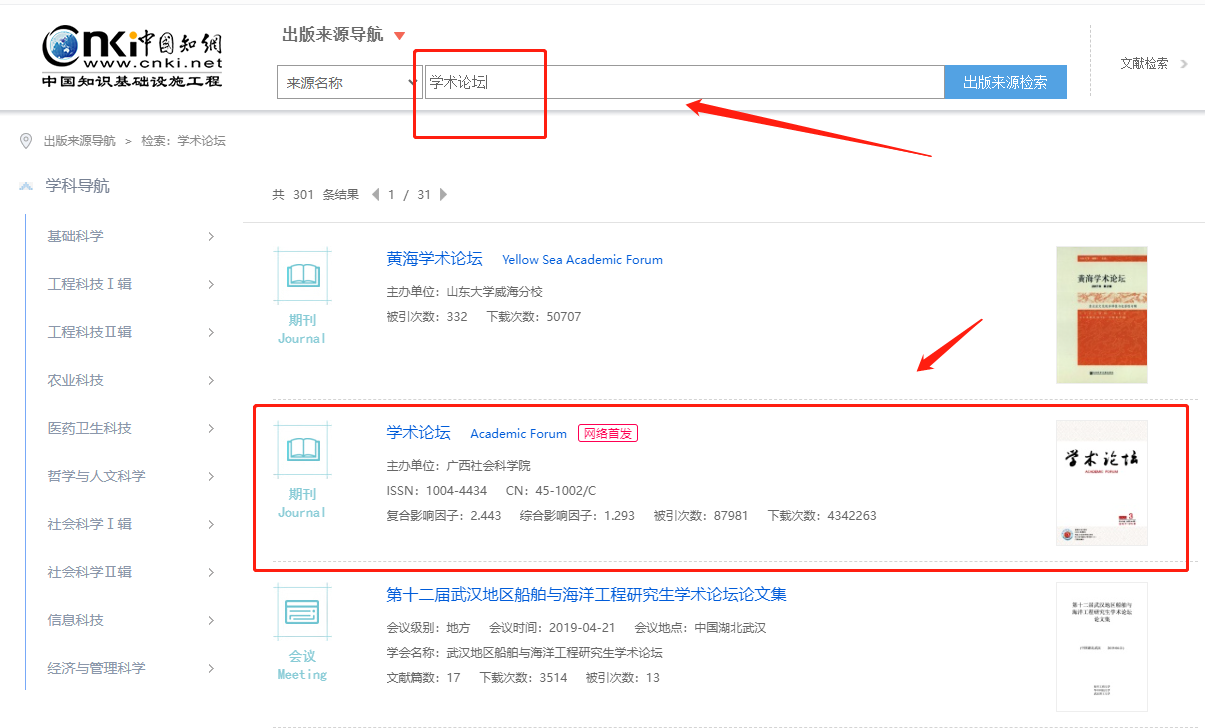This screenshot has width=1205, height=728.
Task: Click 被引次数：87981 value
Action: click(x=701, y=516)
